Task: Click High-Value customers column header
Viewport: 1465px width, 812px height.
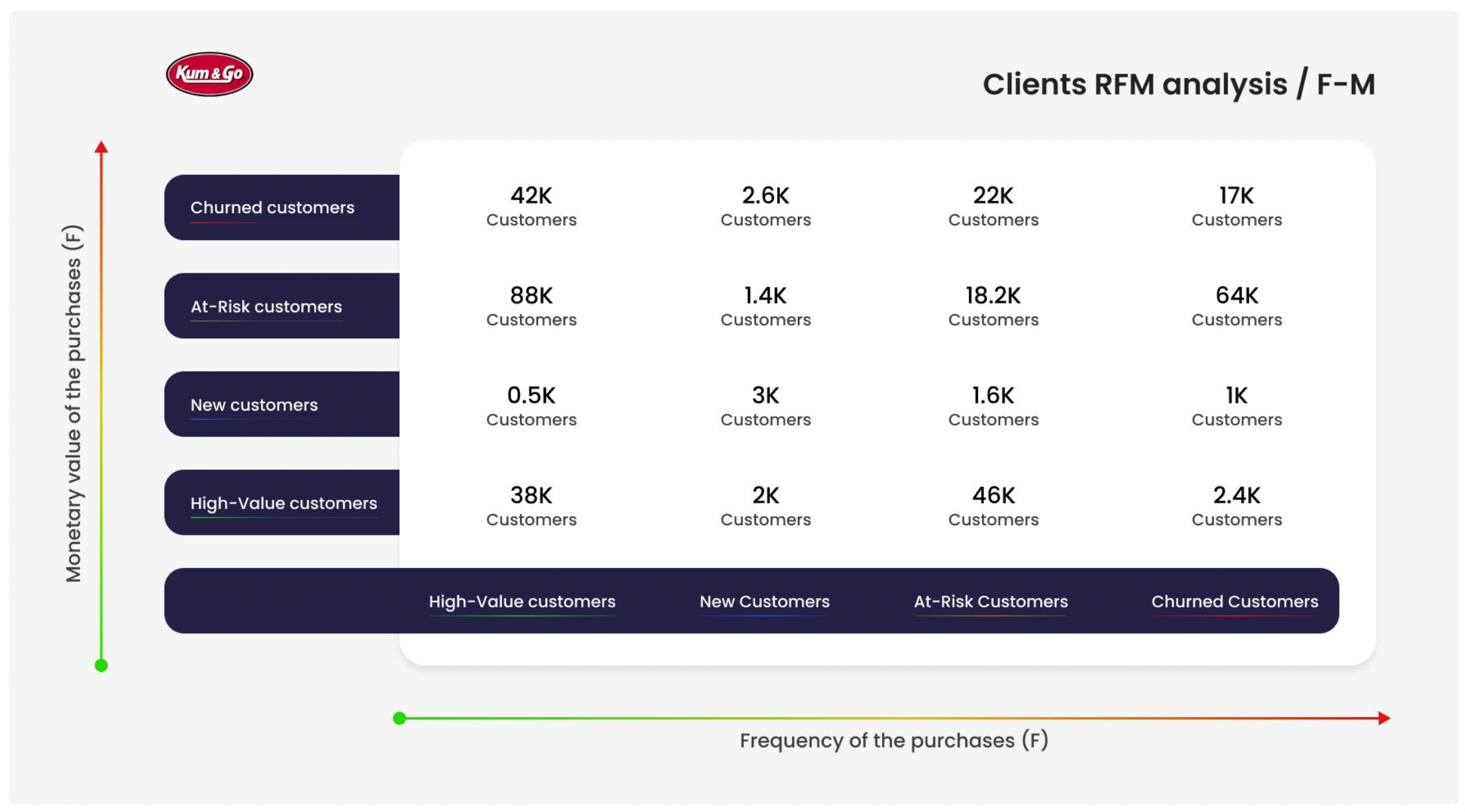Action: point(522,602)
